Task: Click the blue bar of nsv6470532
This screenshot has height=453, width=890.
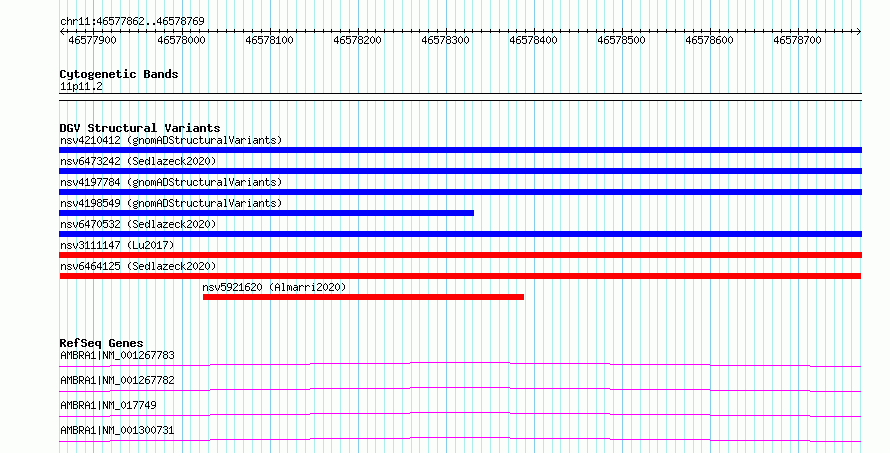Action: [460, 234]
